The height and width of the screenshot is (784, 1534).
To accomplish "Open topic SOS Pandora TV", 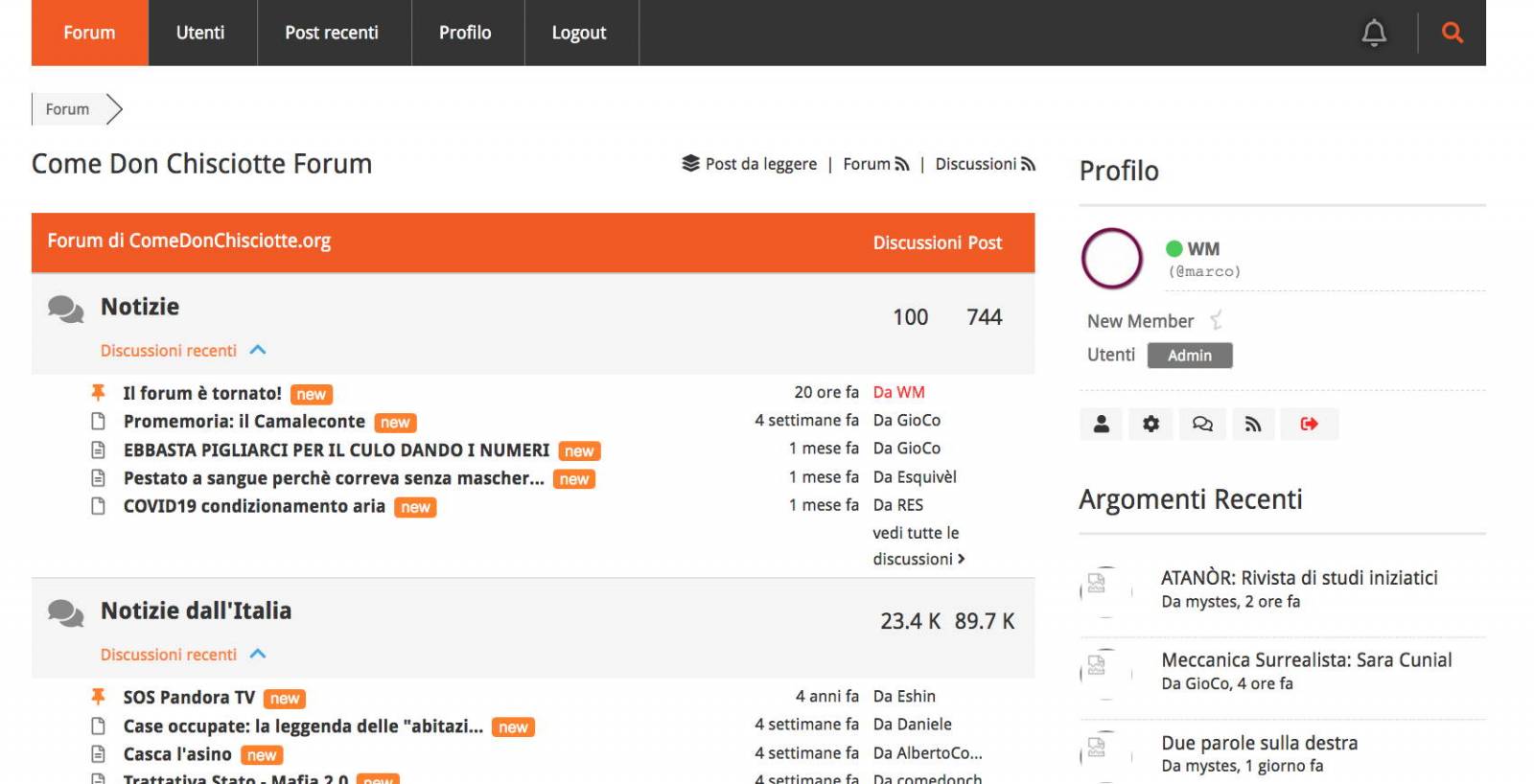I will pyautogui.click(x=189, y=698).
